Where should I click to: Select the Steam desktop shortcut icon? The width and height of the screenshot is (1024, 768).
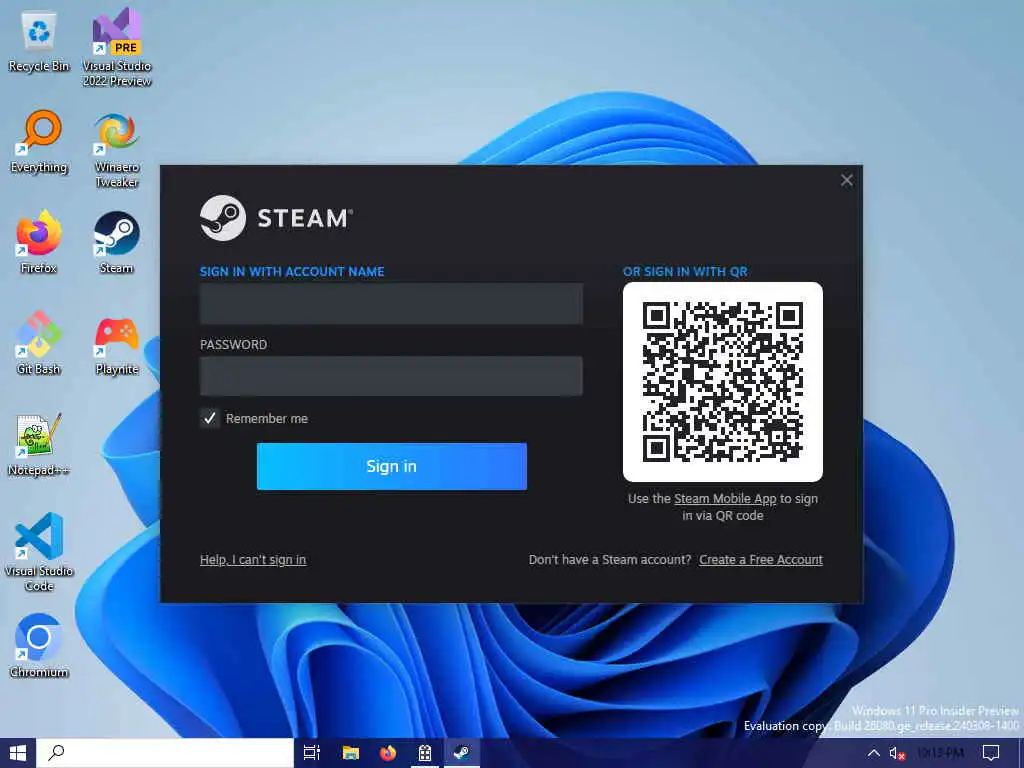pos(117,242)
